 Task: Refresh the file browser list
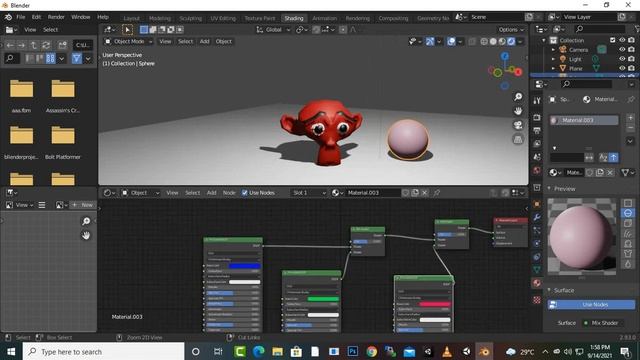[x=46, y=45]
